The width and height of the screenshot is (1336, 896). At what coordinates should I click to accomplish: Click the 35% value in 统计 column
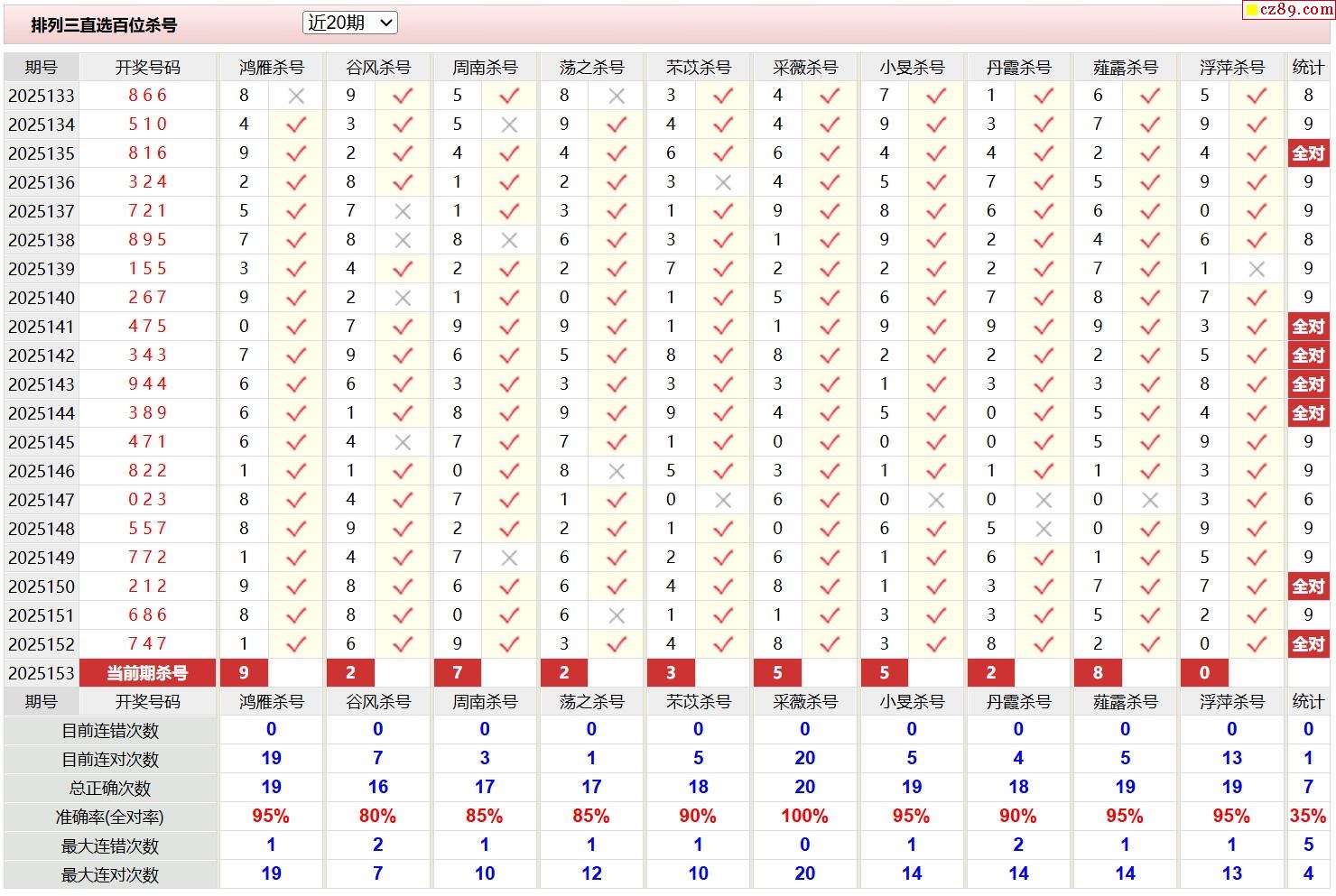coord(1308,817)
